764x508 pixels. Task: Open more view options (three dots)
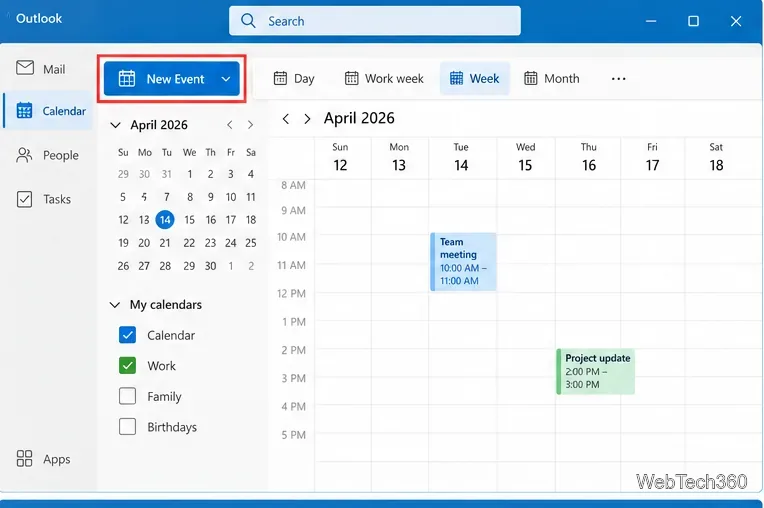(x=618, y=78)
